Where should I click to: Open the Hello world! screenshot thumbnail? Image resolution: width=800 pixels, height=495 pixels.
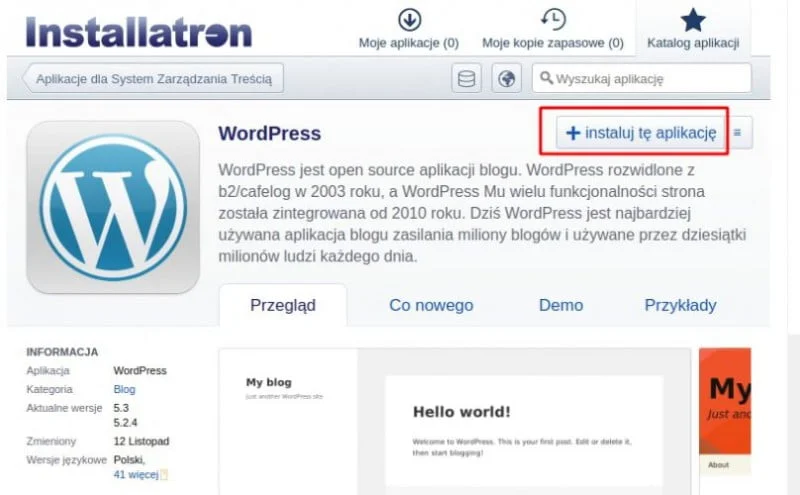click(455, 422)
